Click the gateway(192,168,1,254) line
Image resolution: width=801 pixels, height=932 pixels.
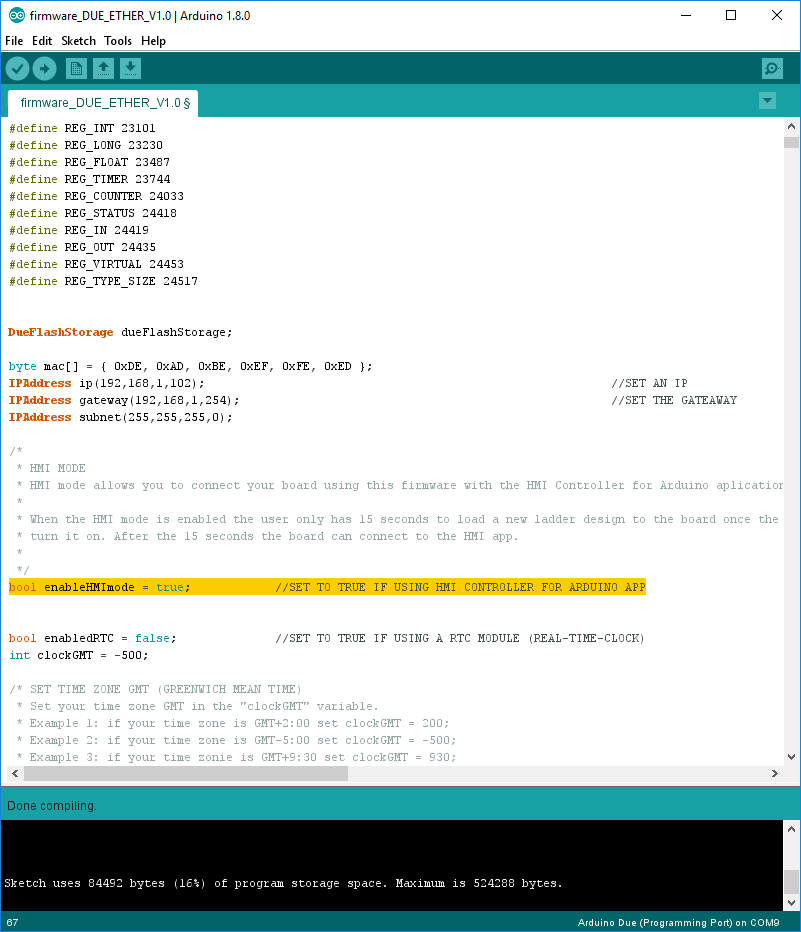click(124, 400)
